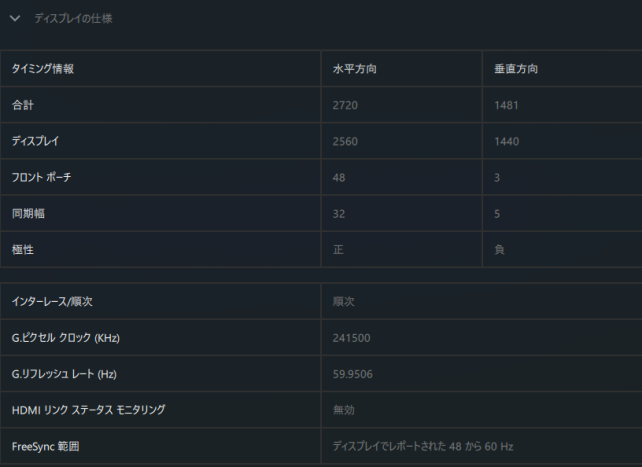Select the 合計 row label
642x467 pixels.
pyautogui.click(x=23, y=105)
